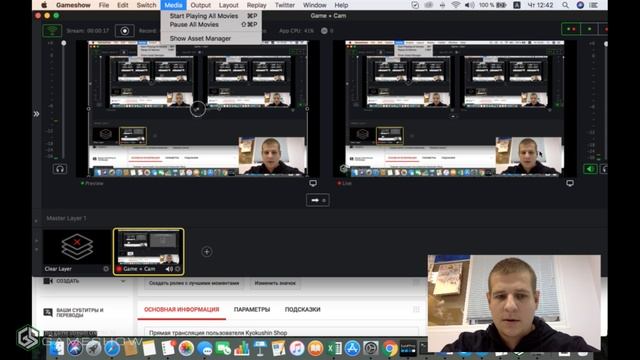Open Numbers chart app from the Dock

click(242, 349)
